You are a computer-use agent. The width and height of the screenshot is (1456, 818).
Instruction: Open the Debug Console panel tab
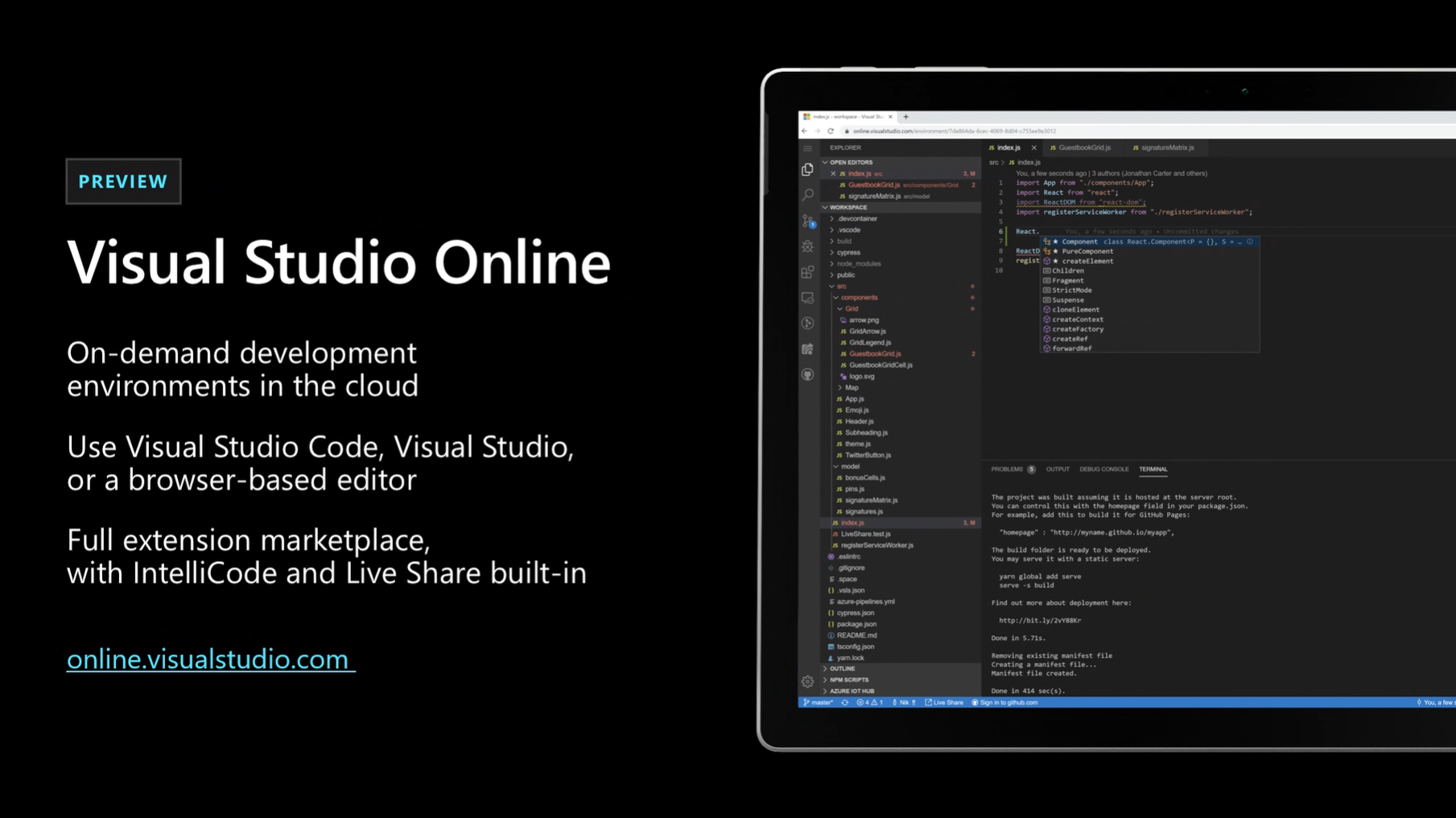[1103, 469]
